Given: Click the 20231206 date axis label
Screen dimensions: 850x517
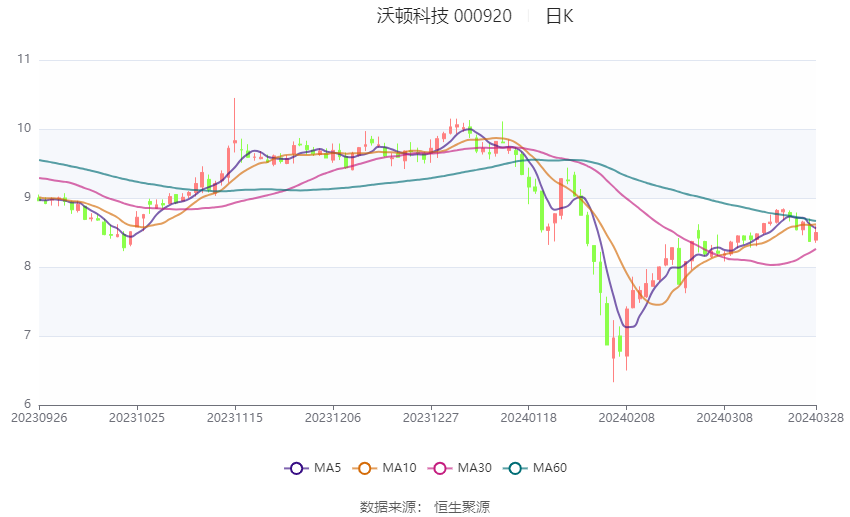Looking at the screenshot, I should pyautogui.click(x=333, y=418).
